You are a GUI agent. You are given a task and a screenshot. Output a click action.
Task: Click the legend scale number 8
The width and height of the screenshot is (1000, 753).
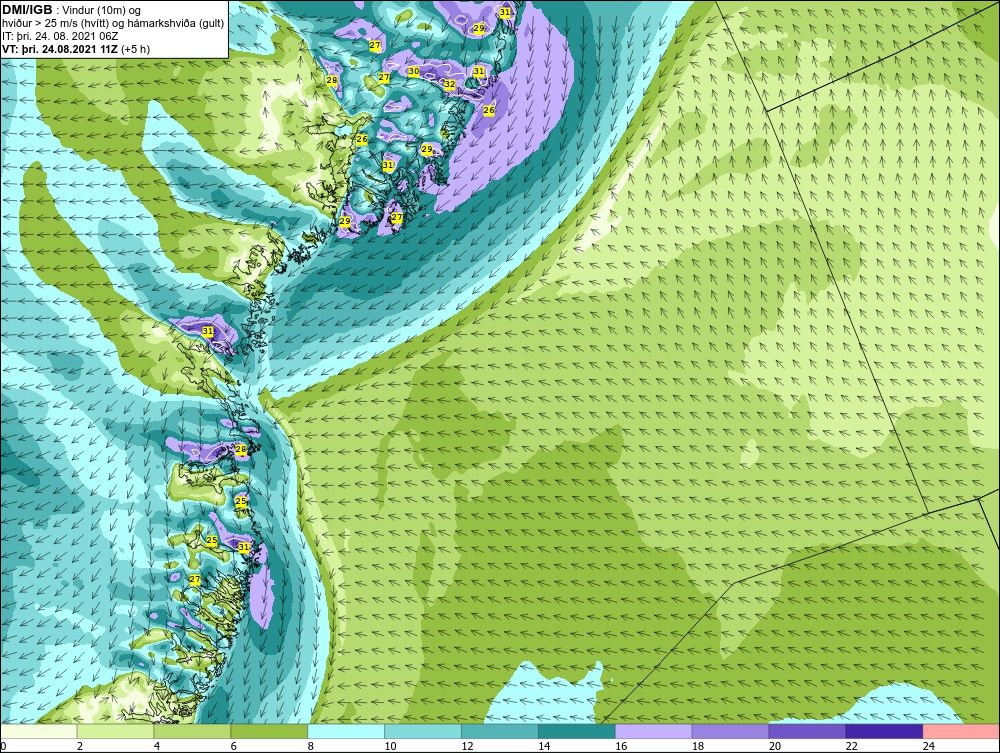click(311, 746)
